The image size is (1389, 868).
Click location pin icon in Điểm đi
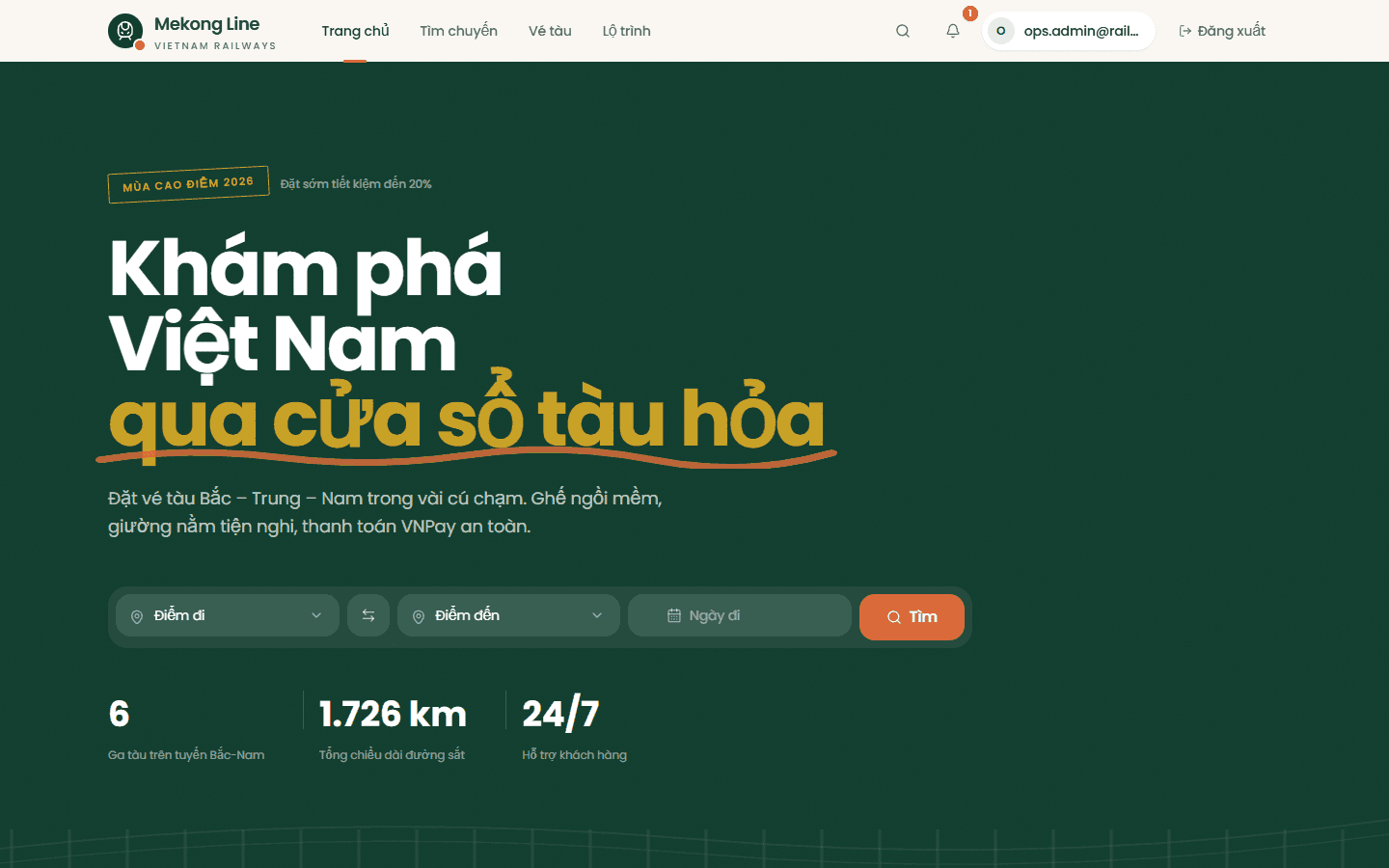tap(137, 616)
